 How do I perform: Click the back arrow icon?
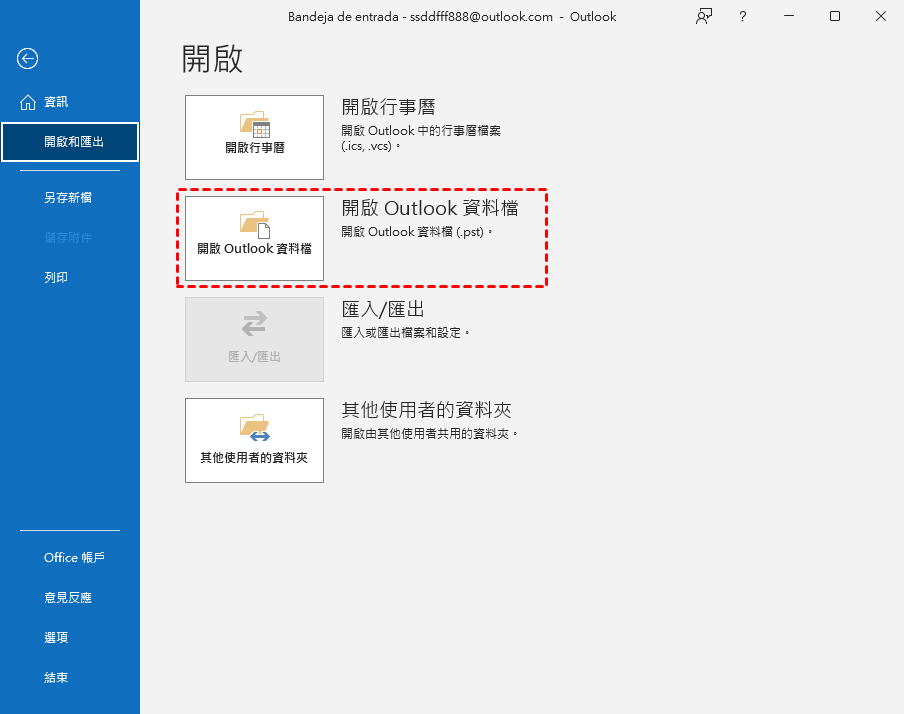pyautogui.click(x=27, y=58)
